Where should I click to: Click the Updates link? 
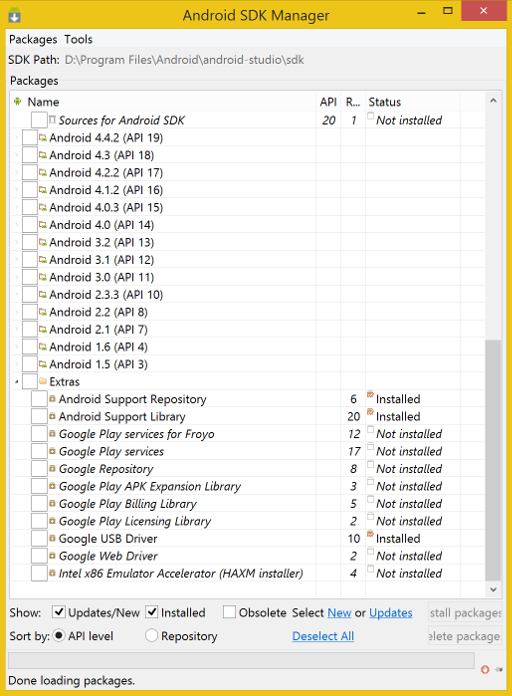pos(390,613)
